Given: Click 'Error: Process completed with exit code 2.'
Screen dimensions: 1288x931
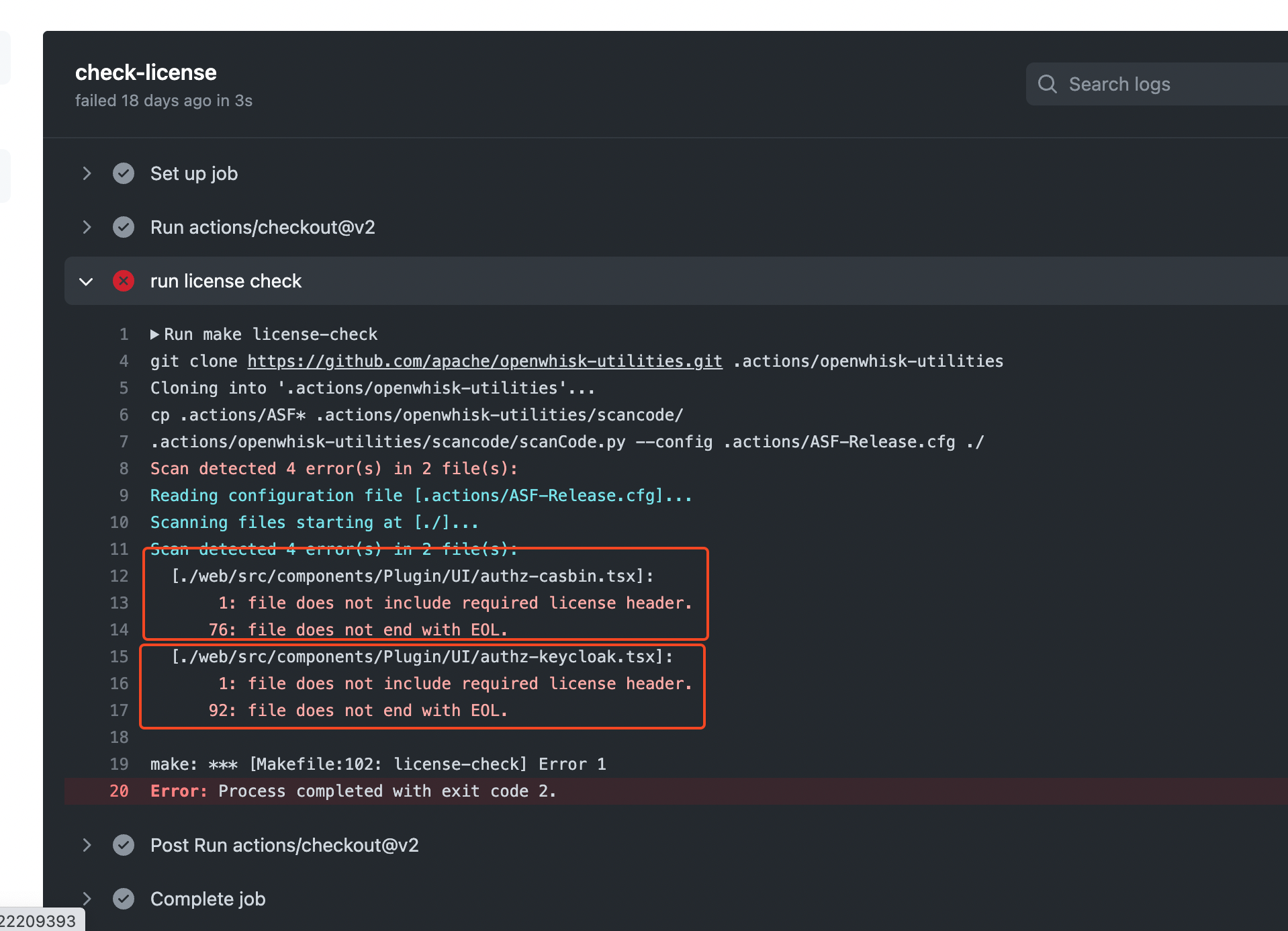Looking at the screenshot, I should coord(353,791).
